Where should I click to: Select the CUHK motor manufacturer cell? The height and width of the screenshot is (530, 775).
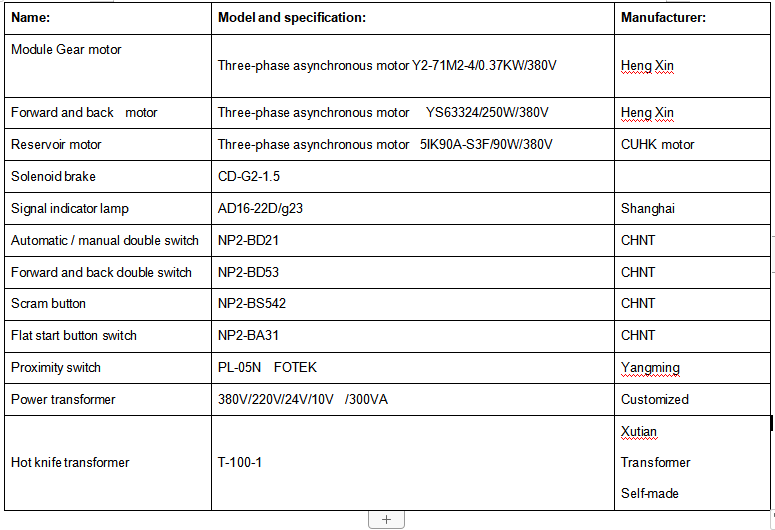point(692,144)
